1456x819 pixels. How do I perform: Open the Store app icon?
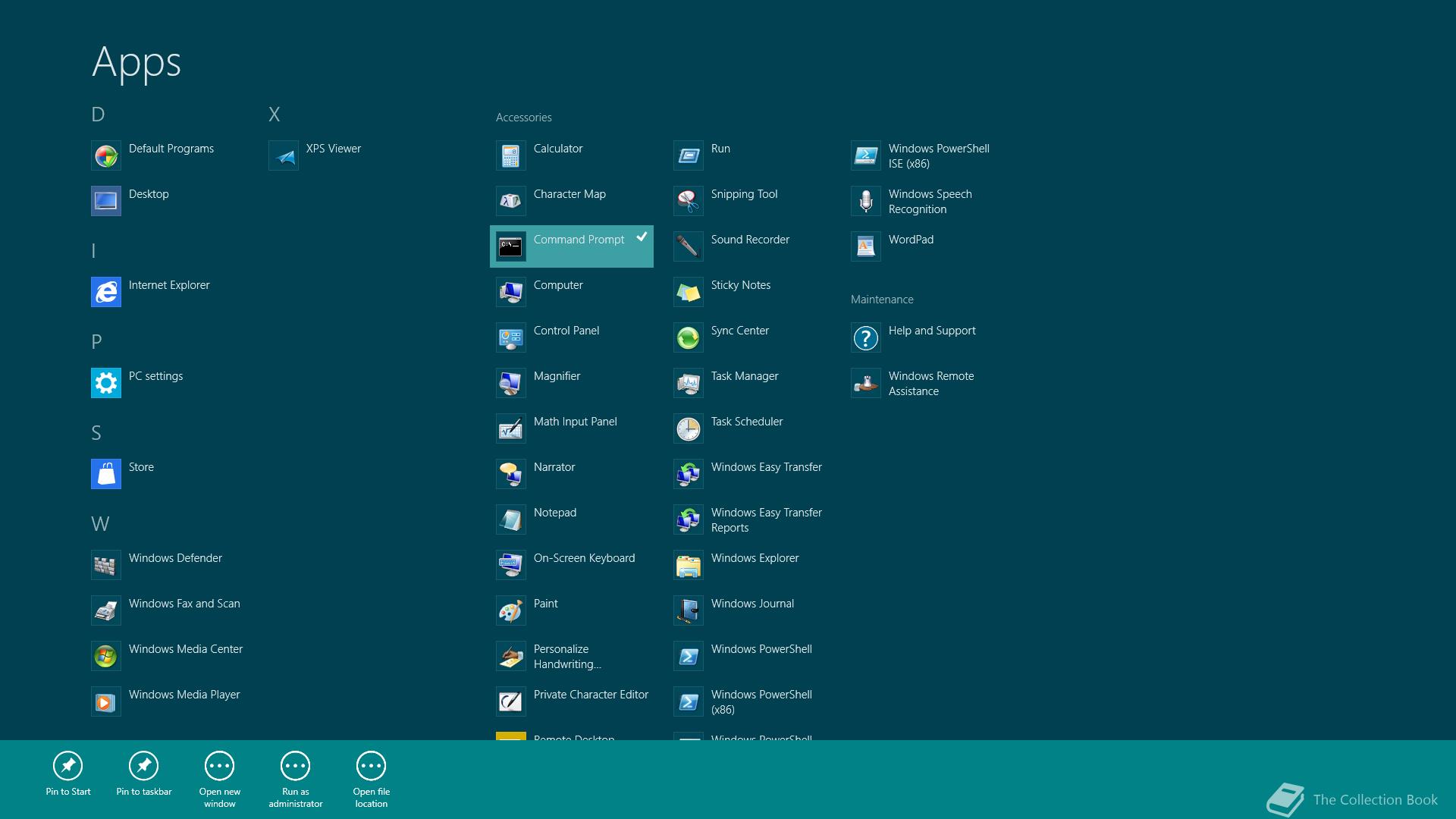point(105,474)
